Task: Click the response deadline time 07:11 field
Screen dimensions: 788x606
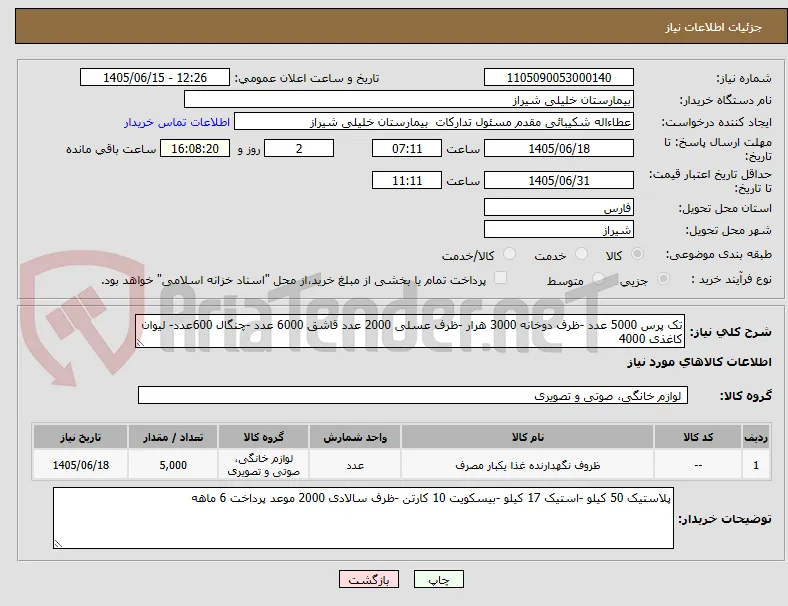Action: [407, 148]
